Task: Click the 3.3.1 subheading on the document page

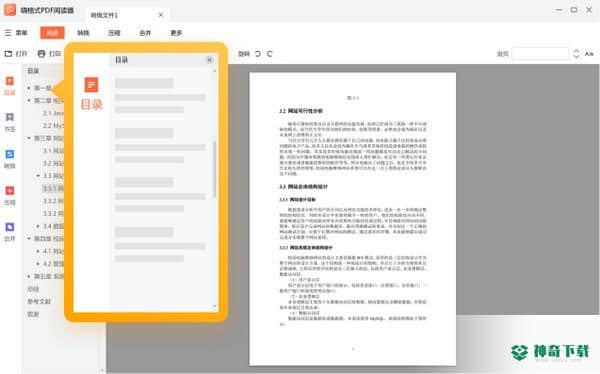Action: 297,199
